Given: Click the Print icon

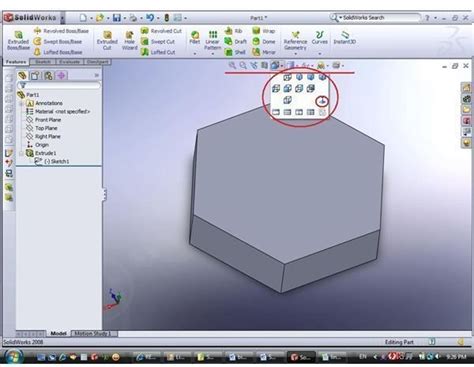Looking at the screenshot, I should [x=133, y=18].
